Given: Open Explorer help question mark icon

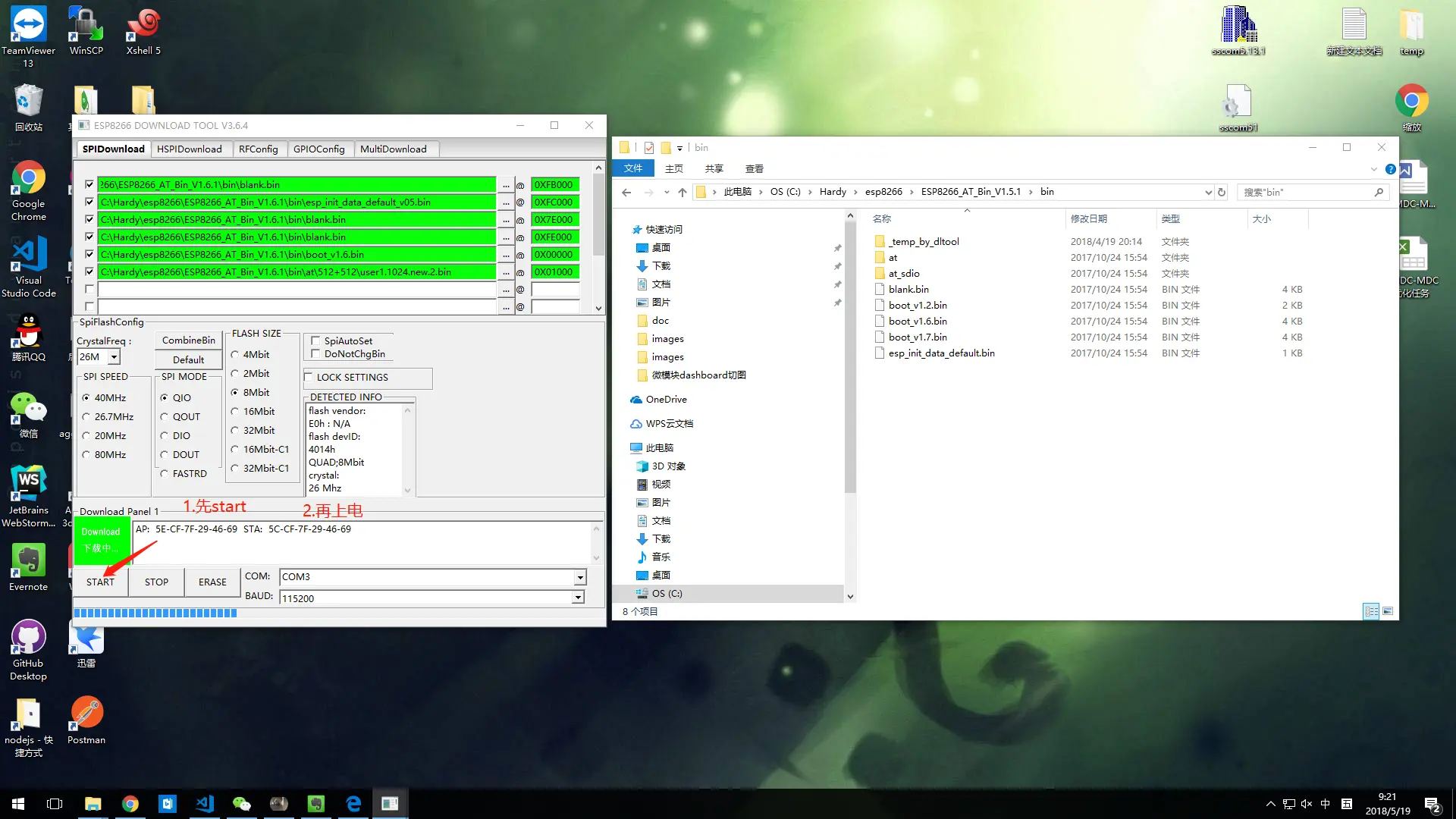Looking at the screenshot, I should [1391, 169].
